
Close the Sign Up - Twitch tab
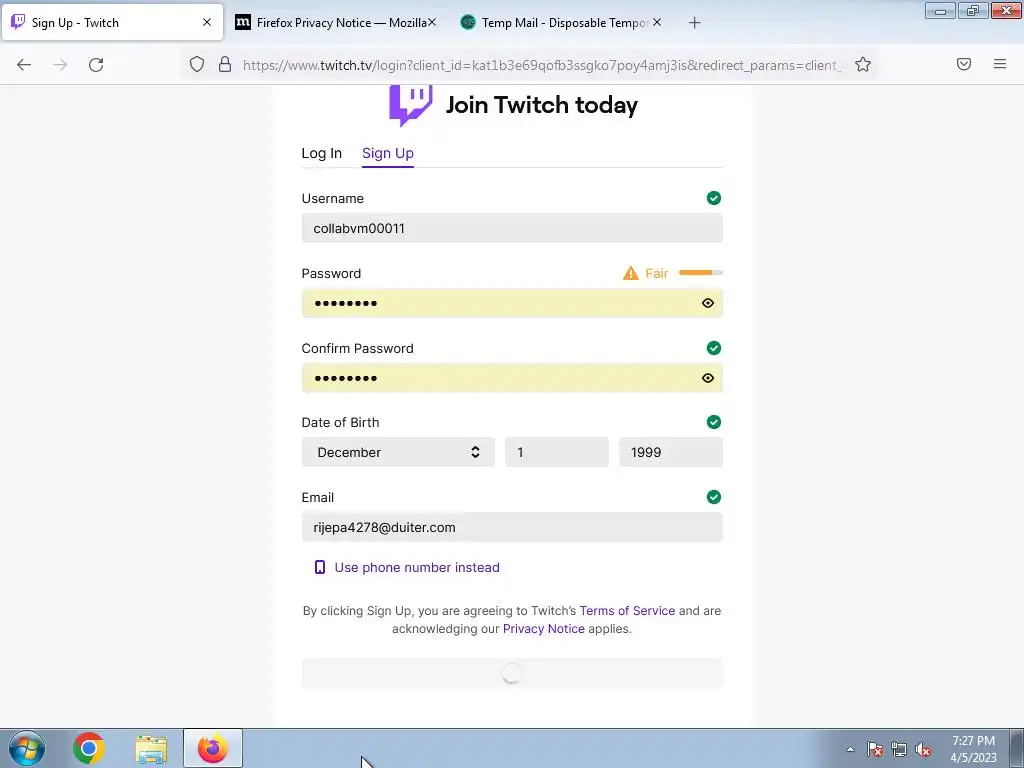pyautogui.click(x=207, y=22)
